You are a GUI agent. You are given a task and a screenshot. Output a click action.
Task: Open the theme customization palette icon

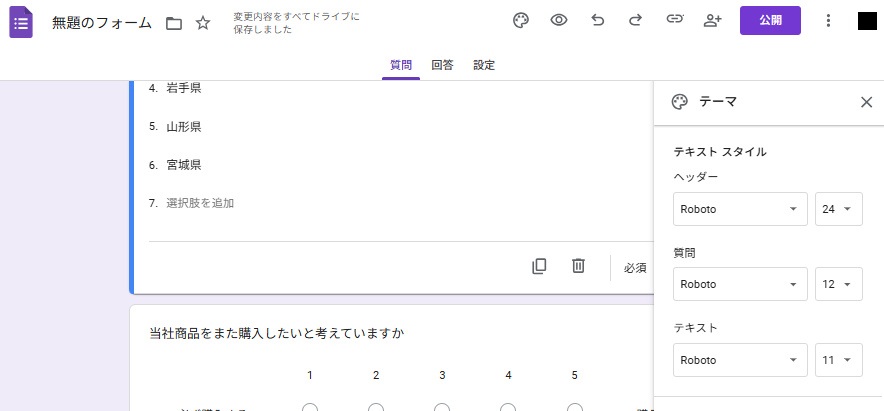point(520,21)
